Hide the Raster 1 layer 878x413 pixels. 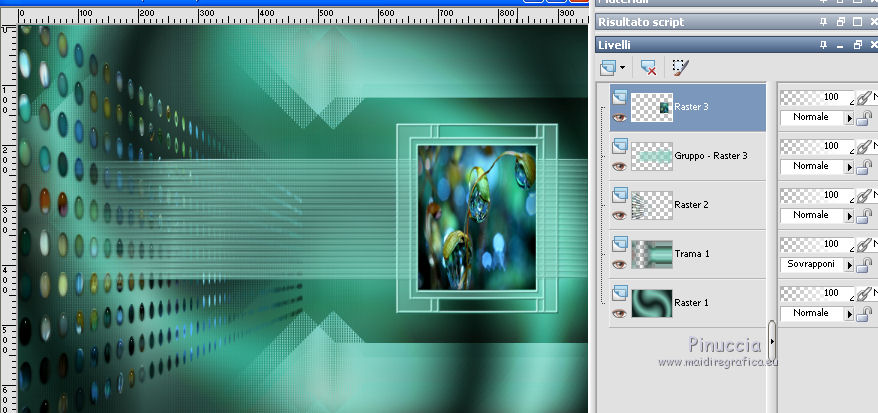point(619,313)
